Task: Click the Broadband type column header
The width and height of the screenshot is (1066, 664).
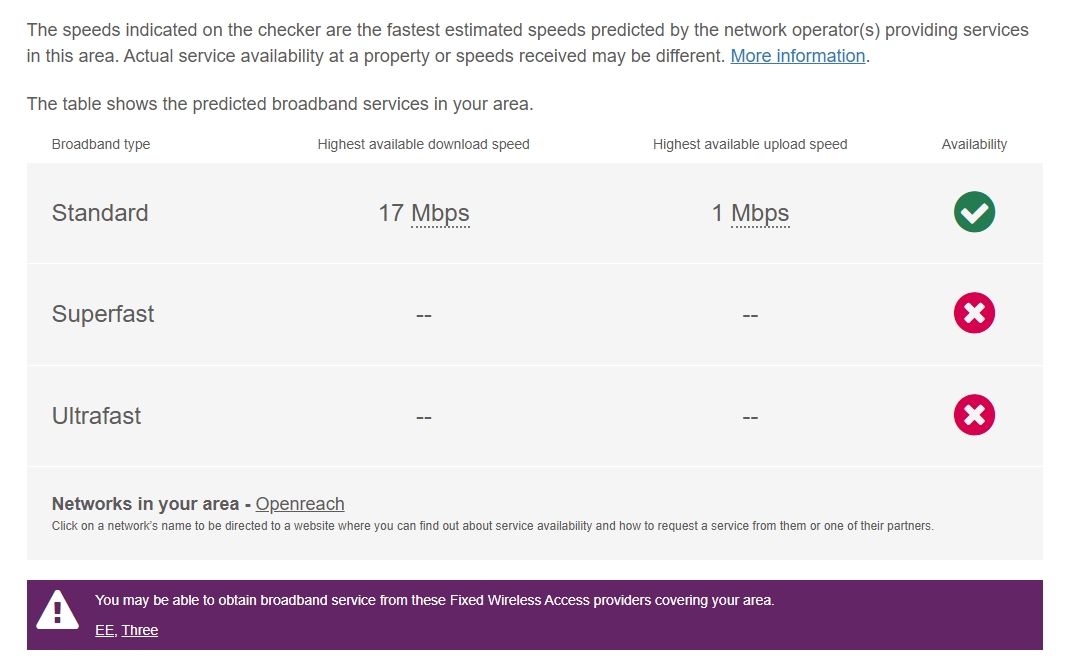Action: (101, 144)
